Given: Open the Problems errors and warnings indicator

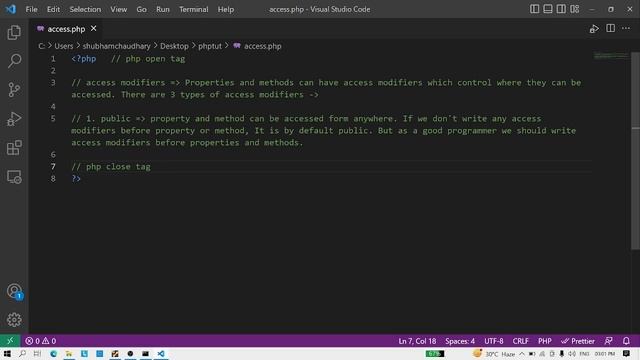Looking at the screenshot, I should pos(40,340).
